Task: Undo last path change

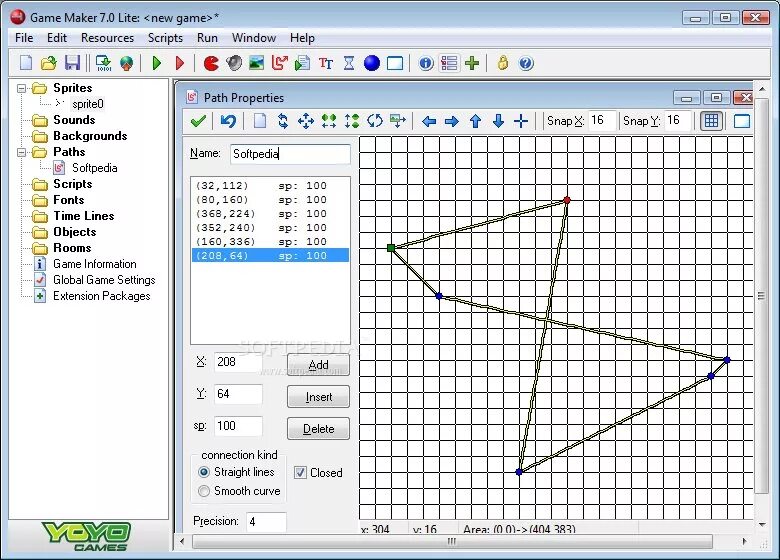Action: tap(228, 121)
